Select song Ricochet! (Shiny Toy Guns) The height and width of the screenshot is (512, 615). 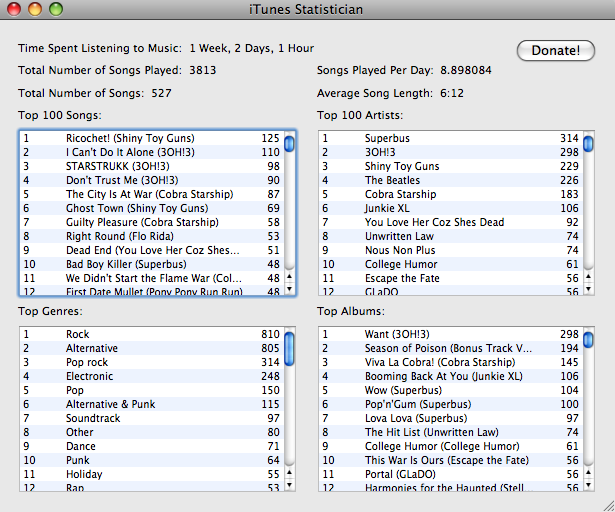pyautogui.click(x=152, y=138)
